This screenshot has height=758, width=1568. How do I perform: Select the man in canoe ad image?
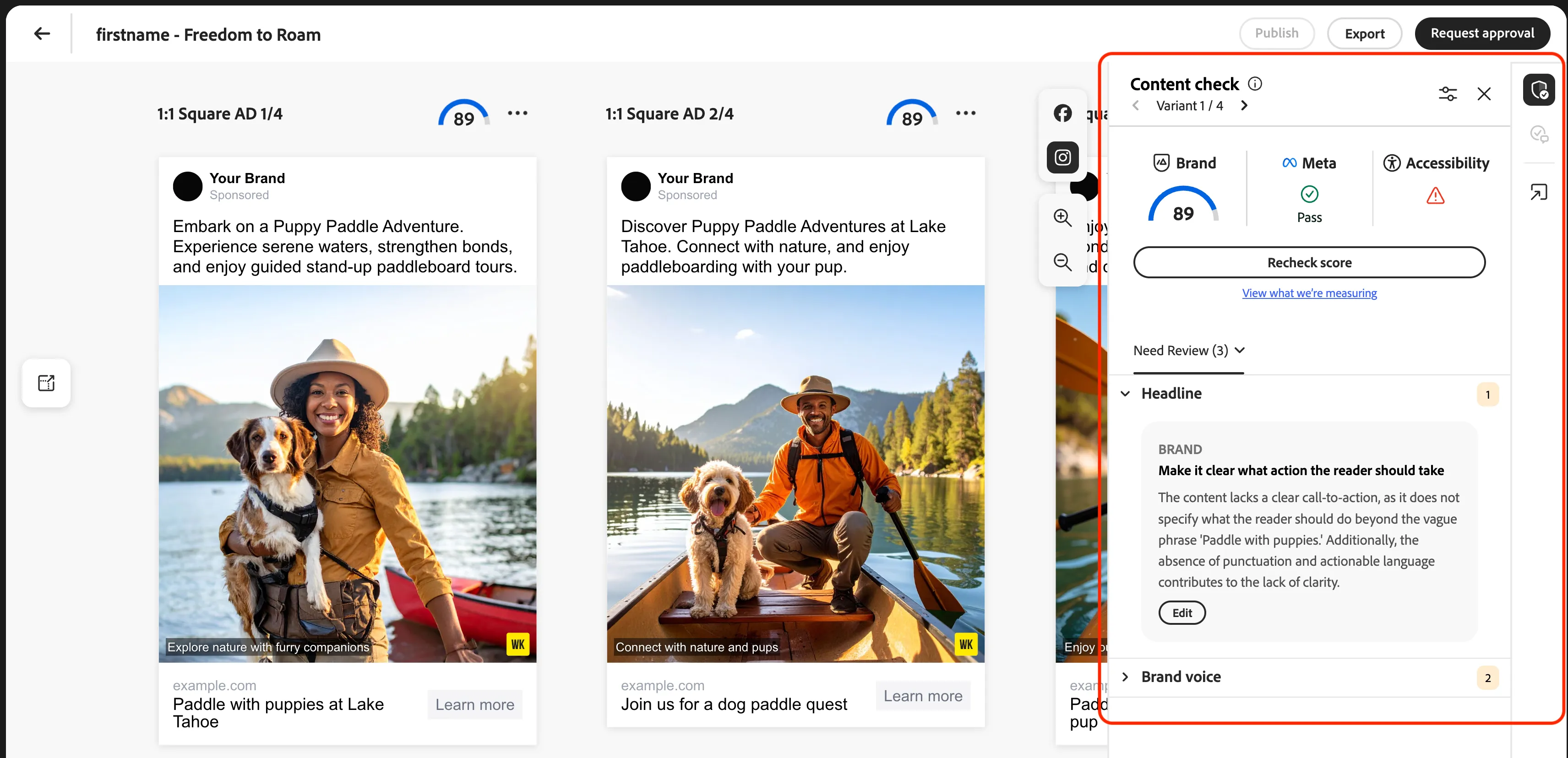[795, 474]
